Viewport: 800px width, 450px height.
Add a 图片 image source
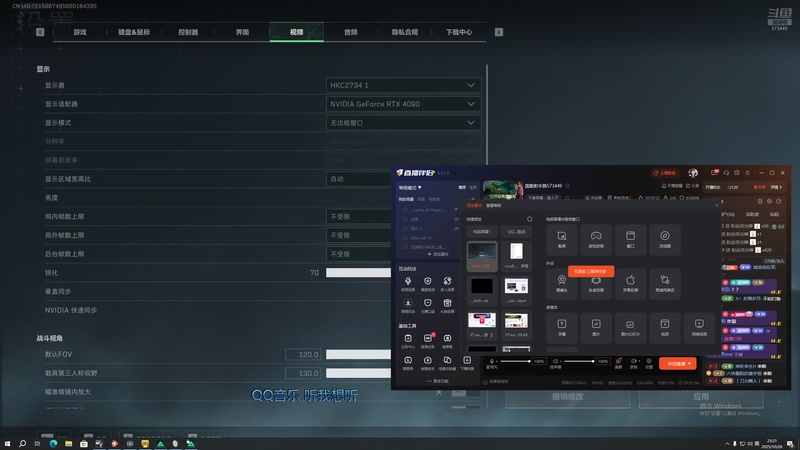click(x=596, y=328)
